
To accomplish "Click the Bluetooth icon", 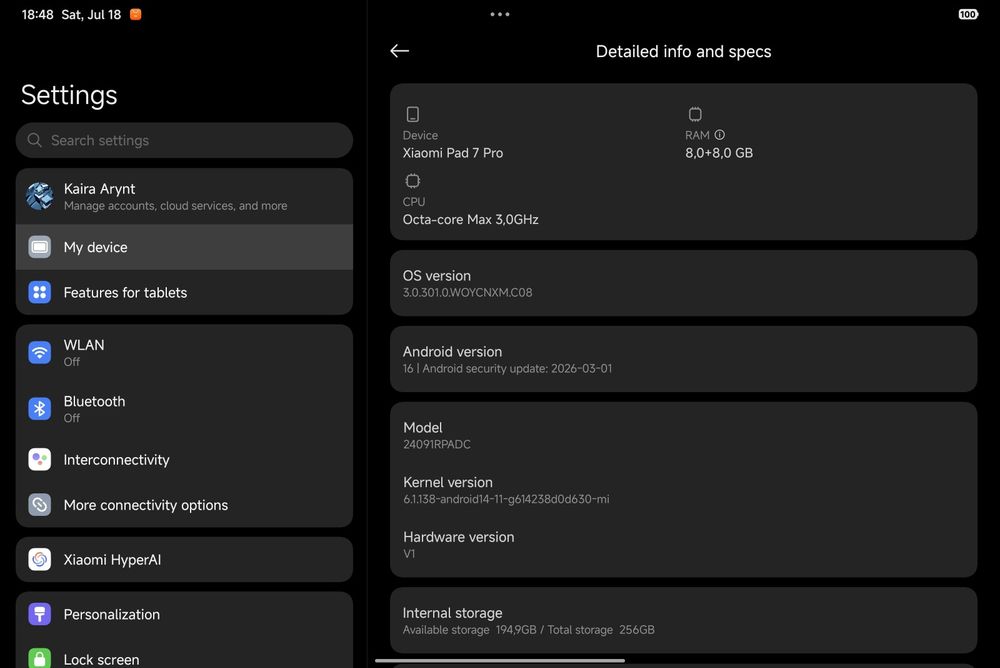I will click(40, 408).
